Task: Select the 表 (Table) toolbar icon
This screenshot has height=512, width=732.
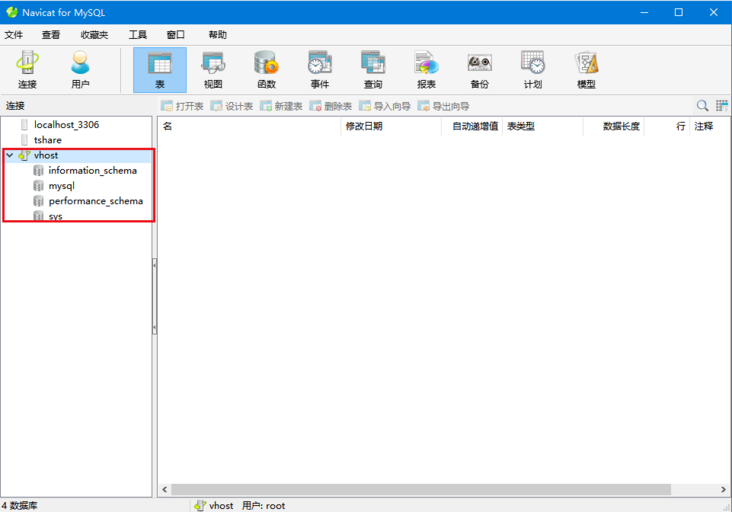Action: point(160,70)
